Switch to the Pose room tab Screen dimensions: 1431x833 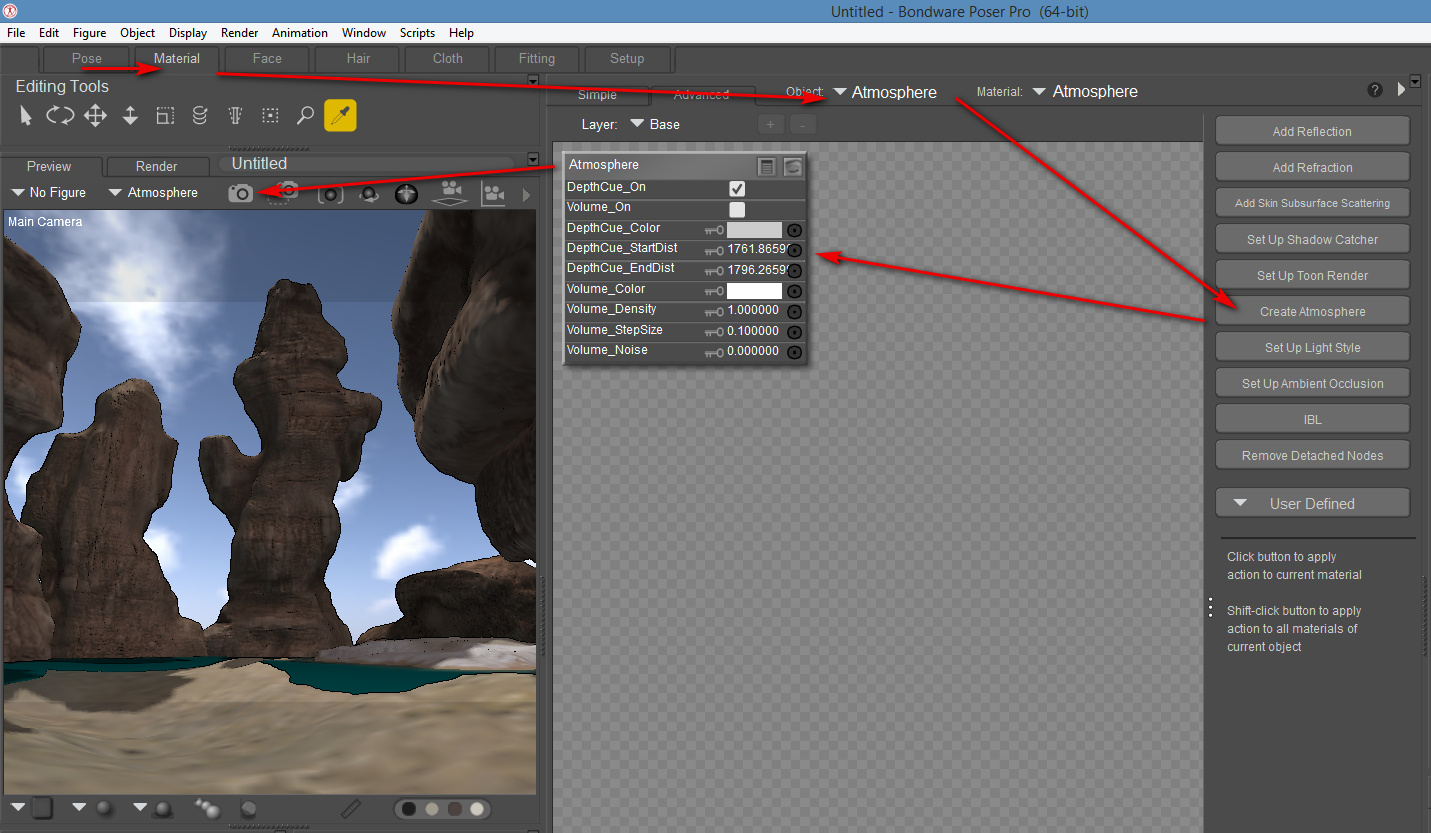click(87, 59)
